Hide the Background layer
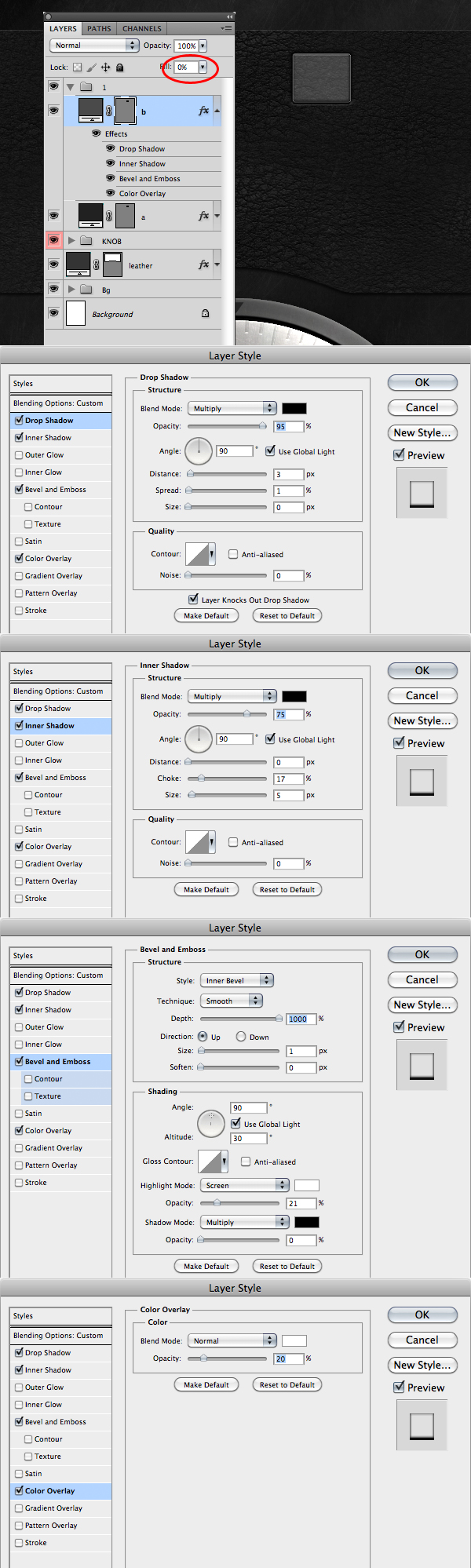471x1568 pixels. (x=53, y=313)
